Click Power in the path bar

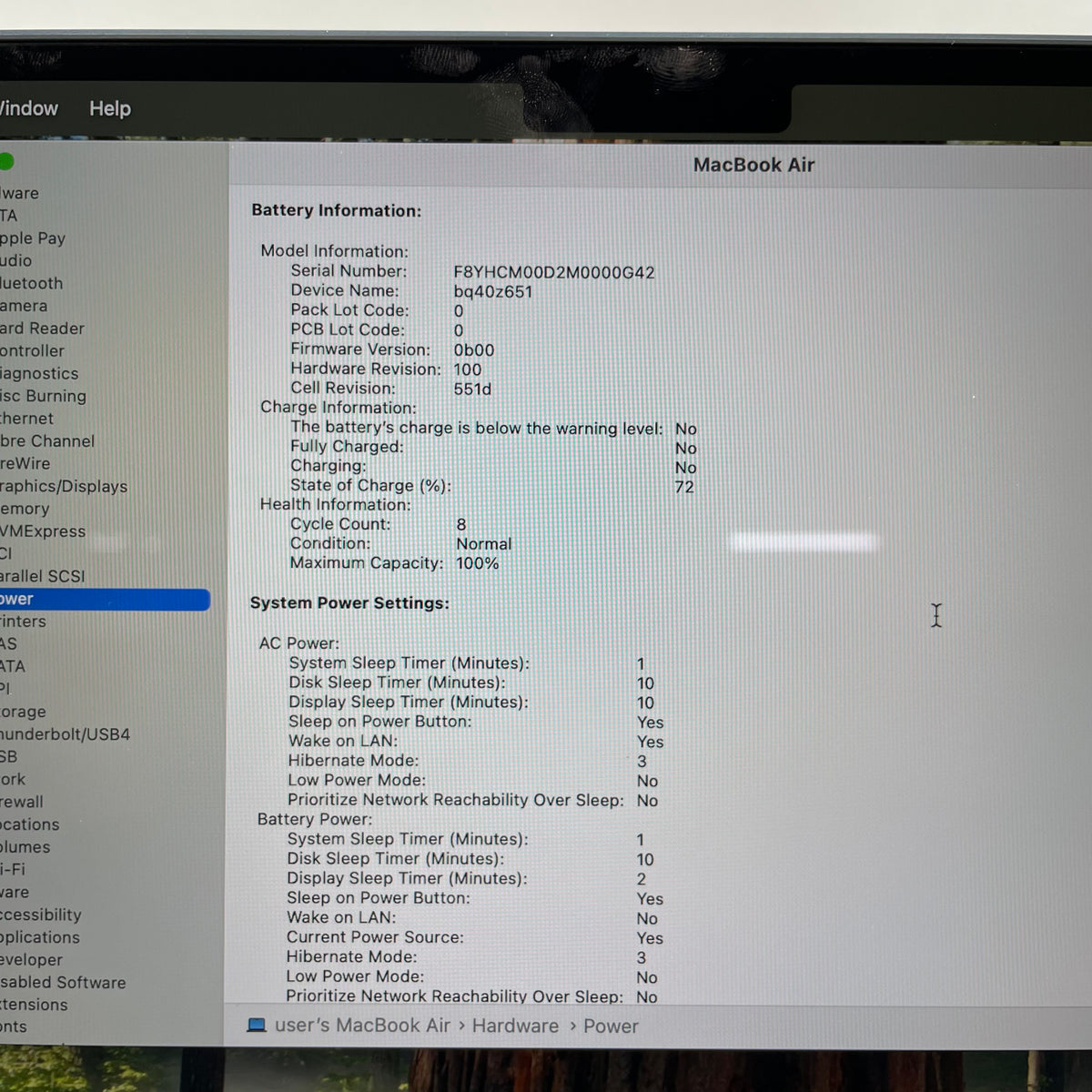[x=611, y=1026]
